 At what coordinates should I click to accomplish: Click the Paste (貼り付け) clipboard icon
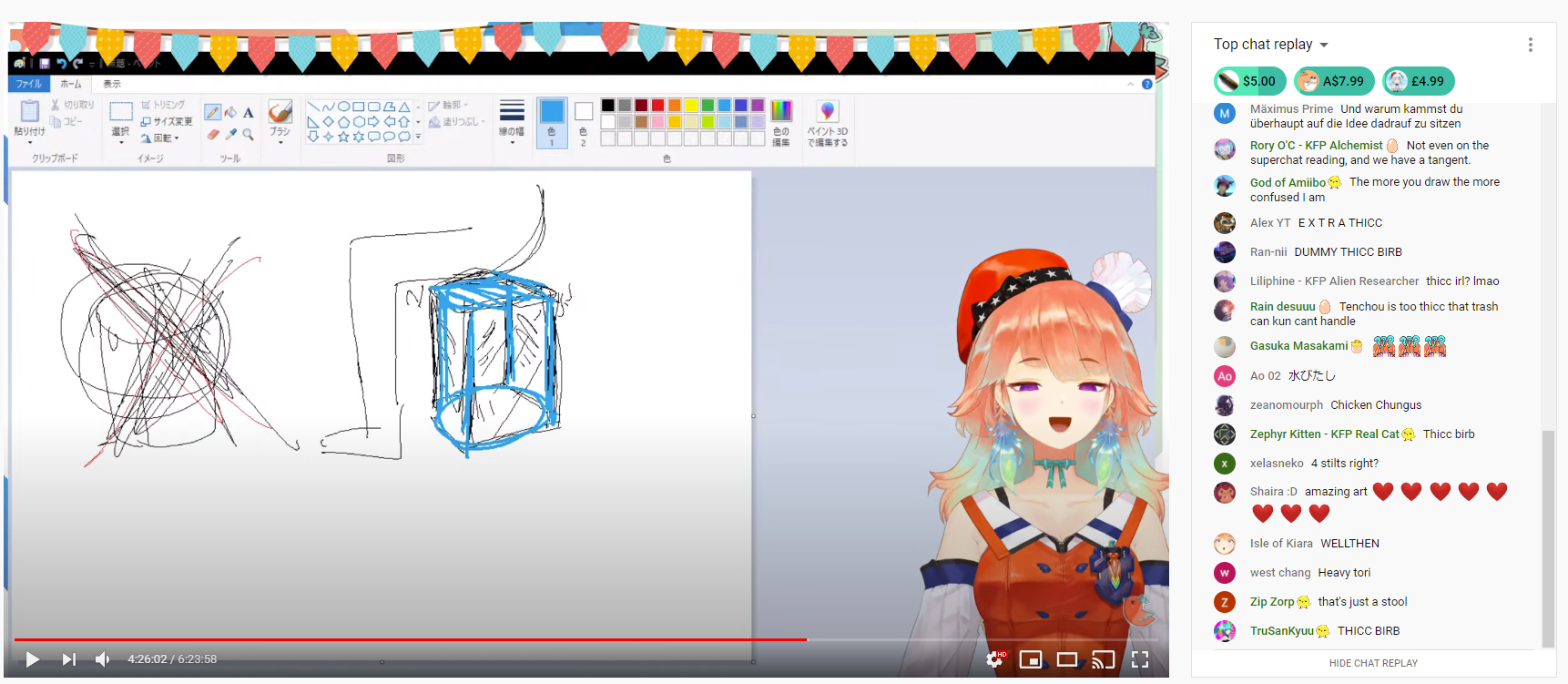click(x=29, y=112)
